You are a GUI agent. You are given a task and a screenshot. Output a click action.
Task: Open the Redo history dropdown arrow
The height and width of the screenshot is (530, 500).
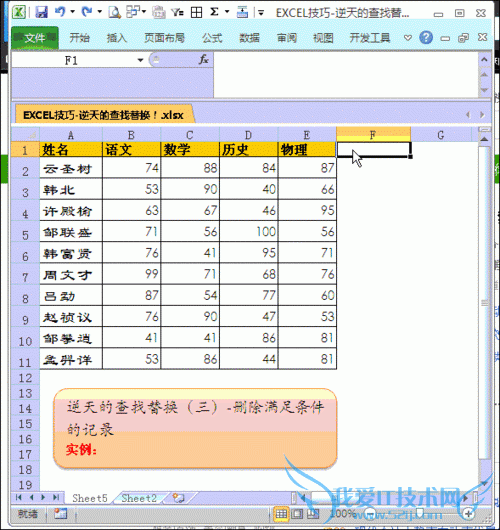coord(99,12)
